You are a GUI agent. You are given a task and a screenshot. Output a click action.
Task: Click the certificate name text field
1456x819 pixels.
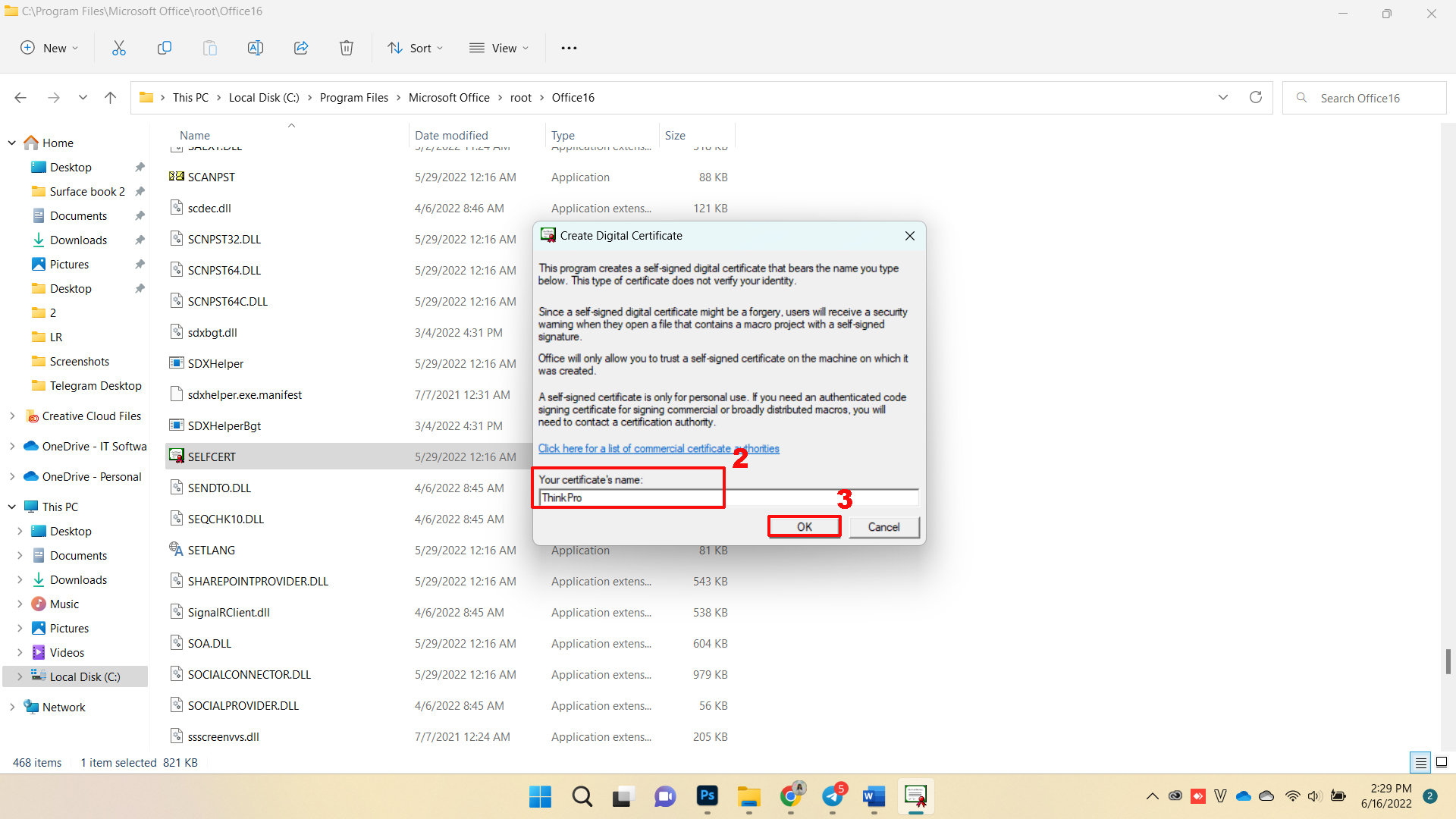(x=728, y=497)
